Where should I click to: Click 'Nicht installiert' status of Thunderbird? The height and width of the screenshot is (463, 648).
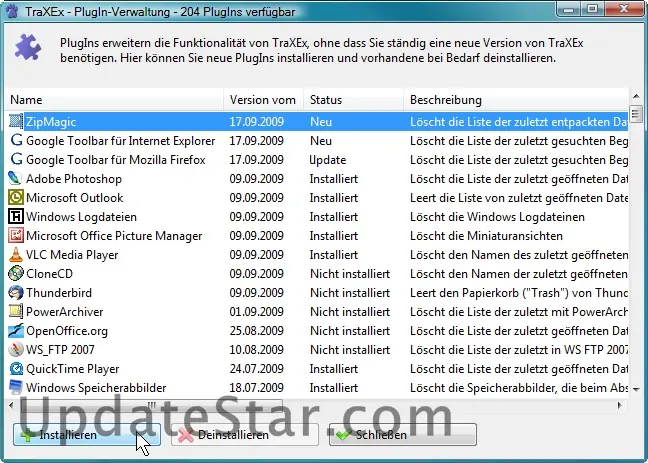[350, 293]
